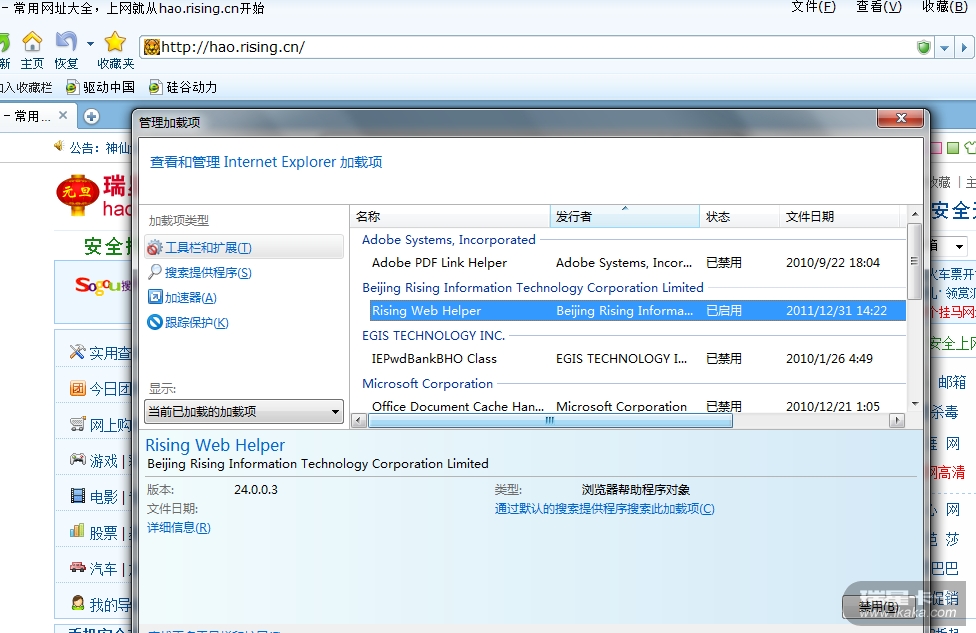Select IEPwdBankBHO Class row
The height and width of the screenshot is (633, 976).
637,359
